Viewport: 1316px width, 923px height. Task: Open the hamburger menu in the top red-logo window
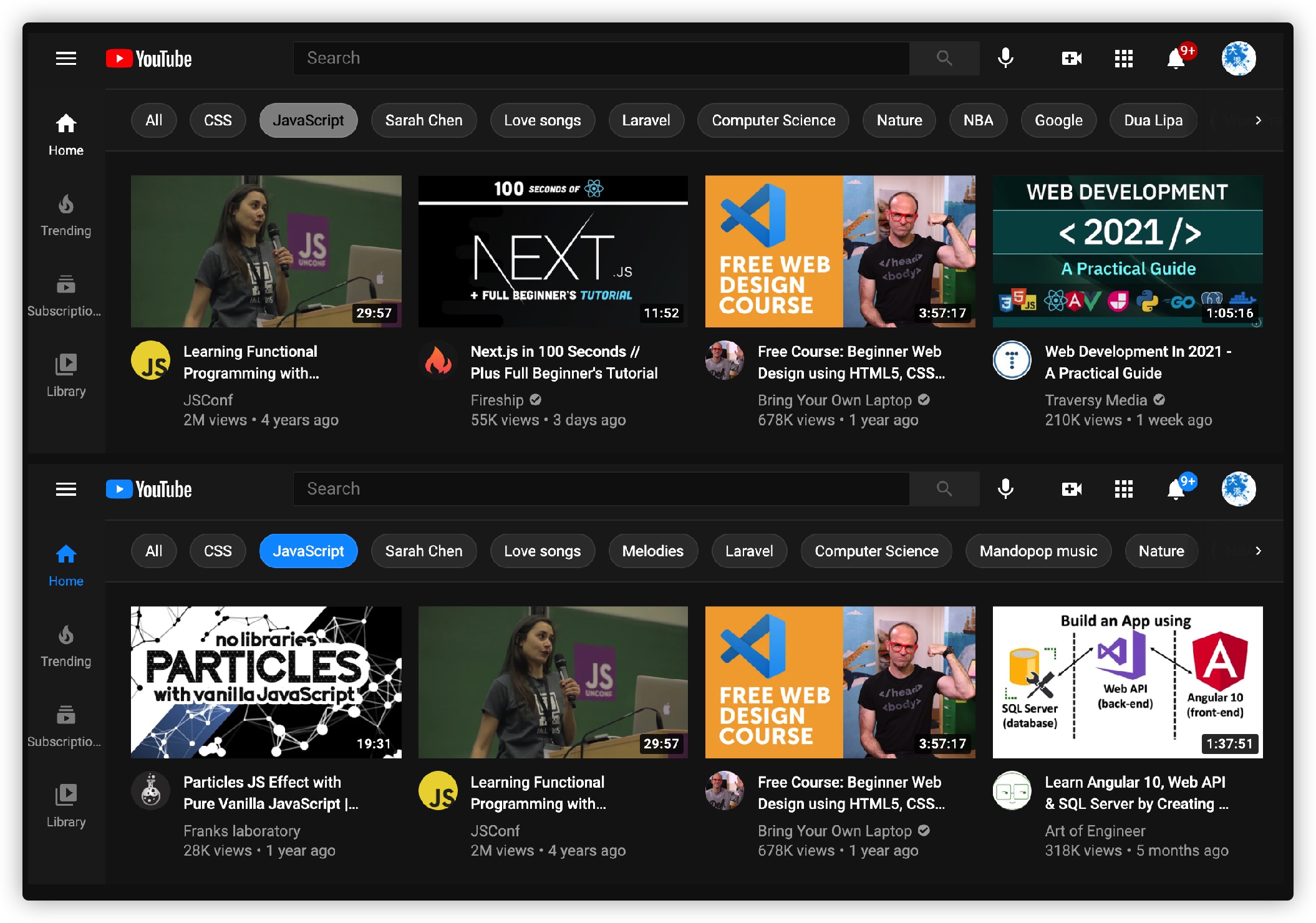(66, 59)
